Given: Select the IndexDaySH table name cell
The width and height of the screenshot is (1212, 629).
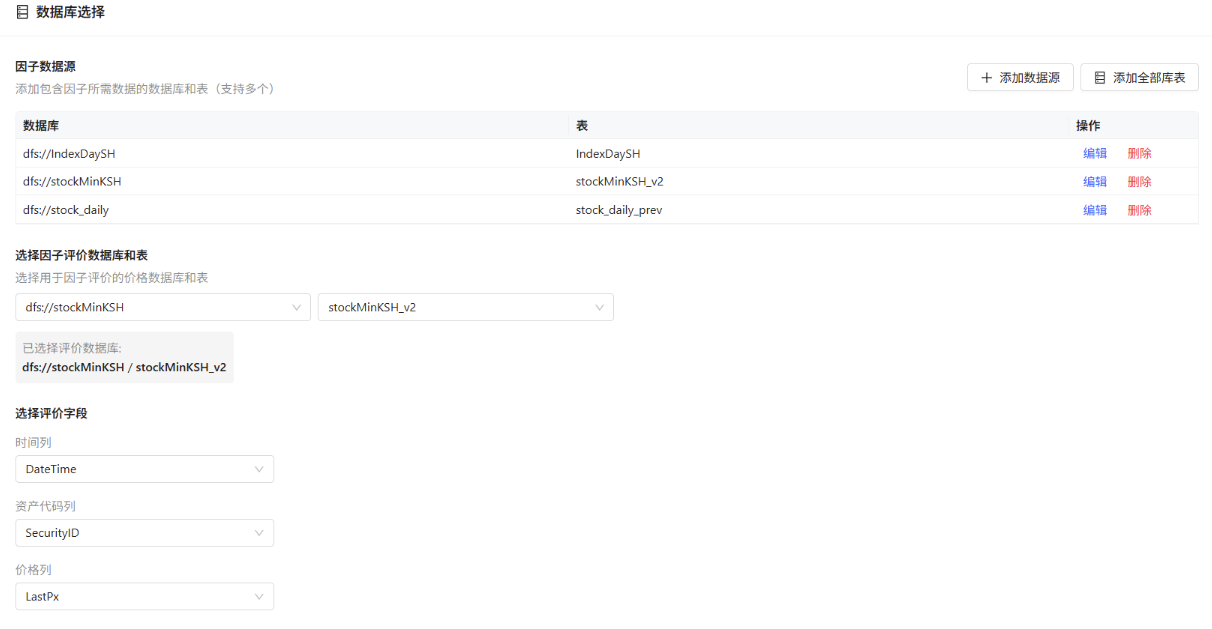Looking at the screenshot, I should coord(608,154).
